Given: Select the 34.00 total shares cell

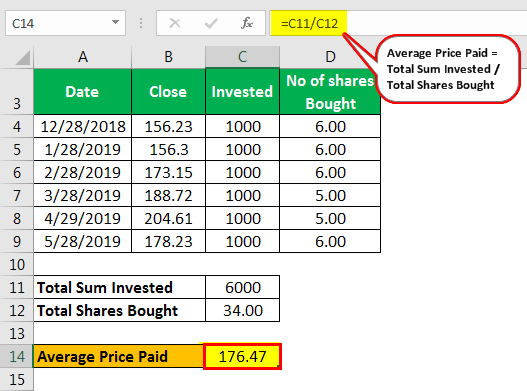Looking at the screenshot, I should (x=242, y=310).
